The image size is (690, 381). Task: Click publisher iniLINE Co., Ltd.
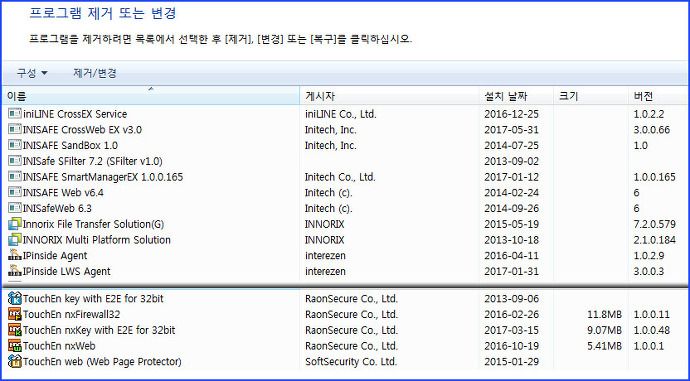(x=341, y=114)
